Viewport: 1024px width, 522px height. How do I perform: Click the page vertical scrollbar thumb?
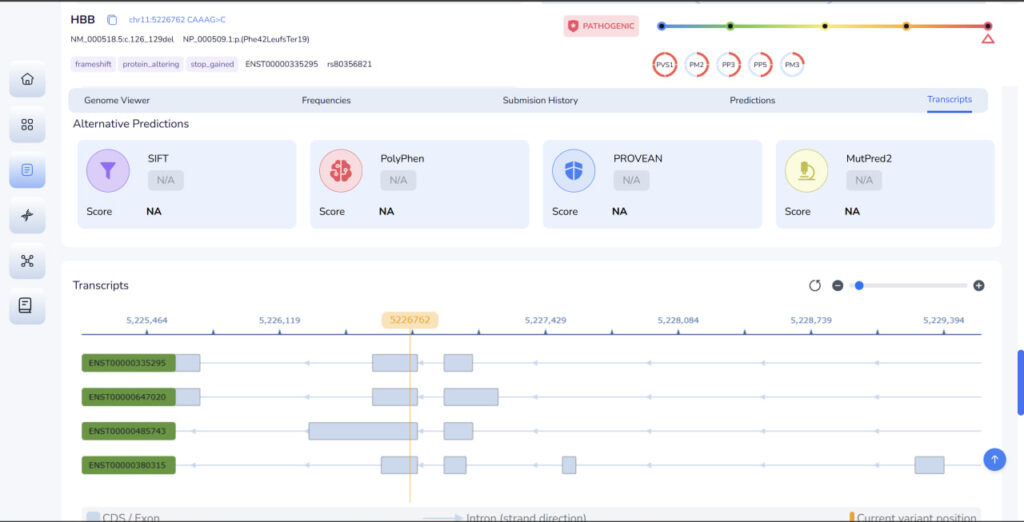(x=1021, y=382)
